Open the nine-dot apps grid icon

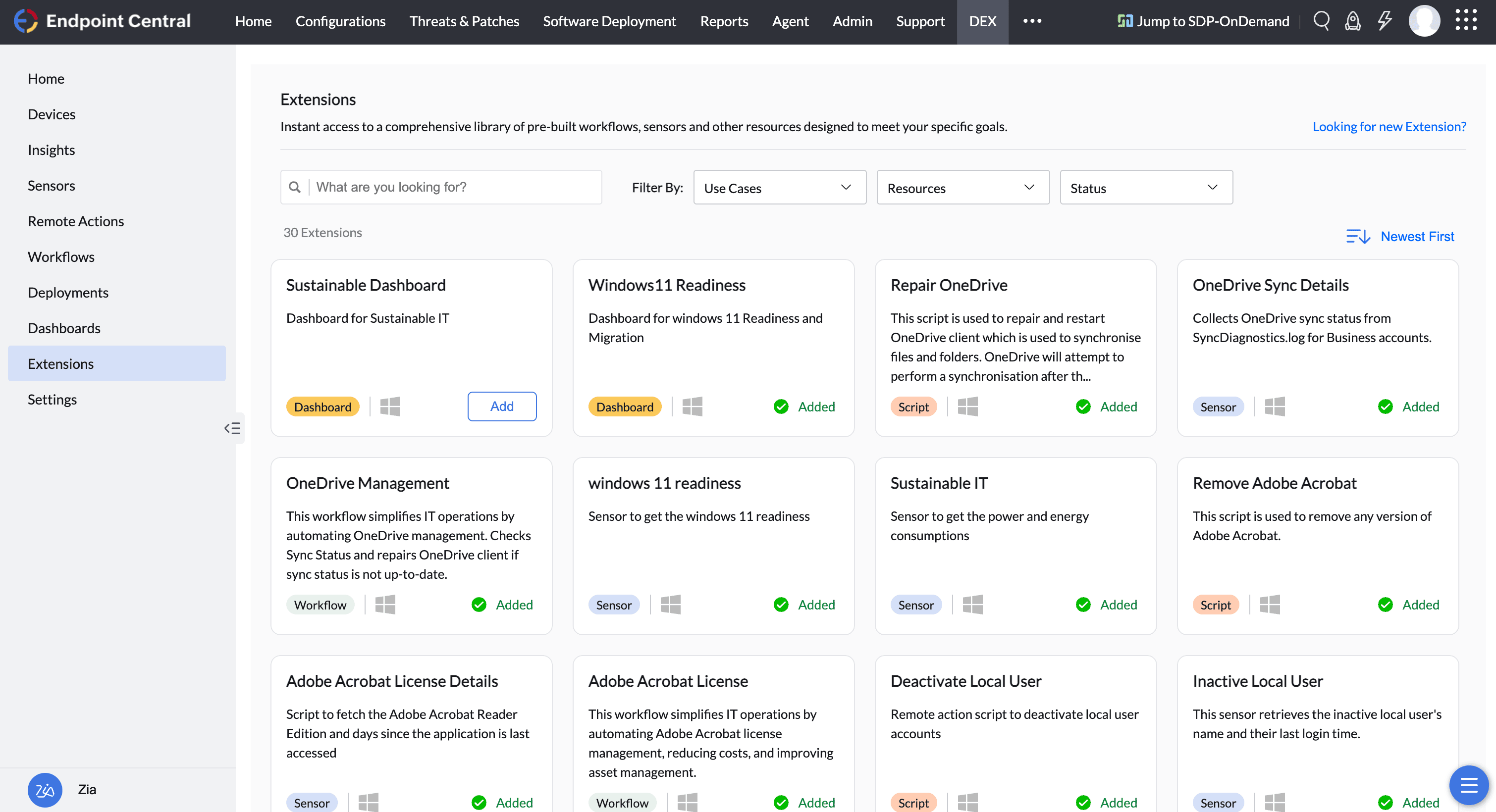tap(1466, 21)
